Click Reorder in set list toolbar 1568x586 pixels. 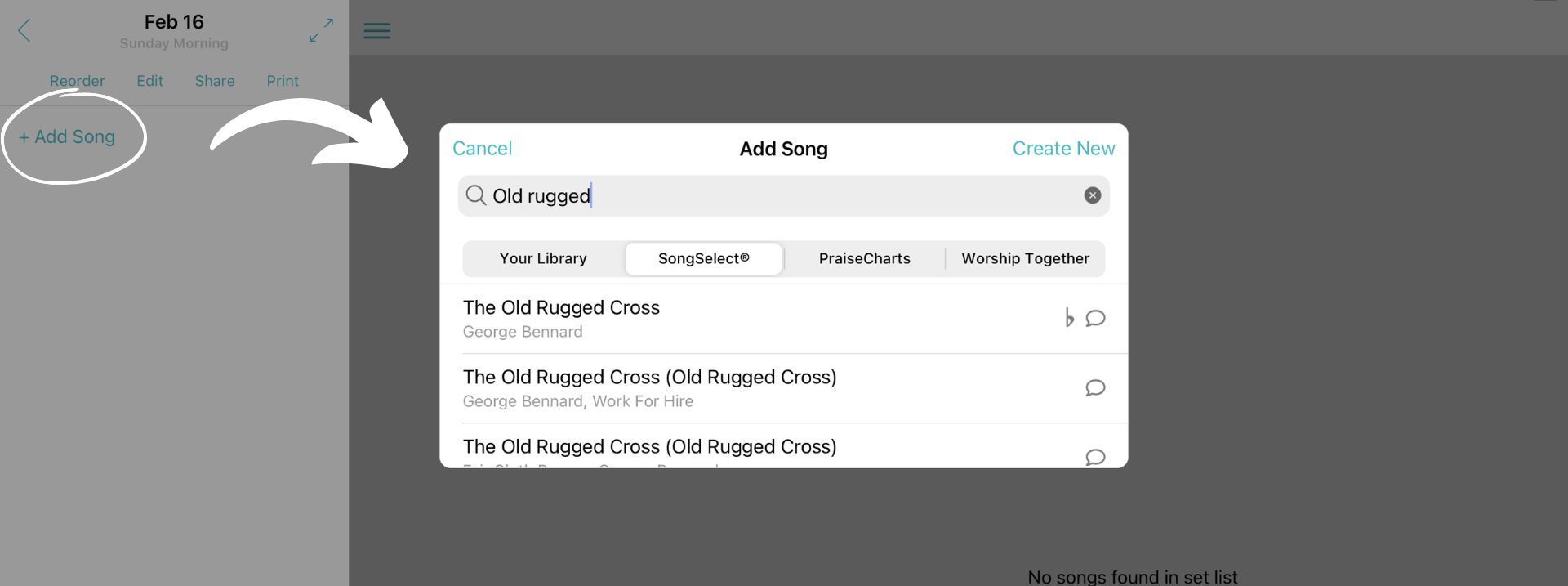tap(77, 81)
